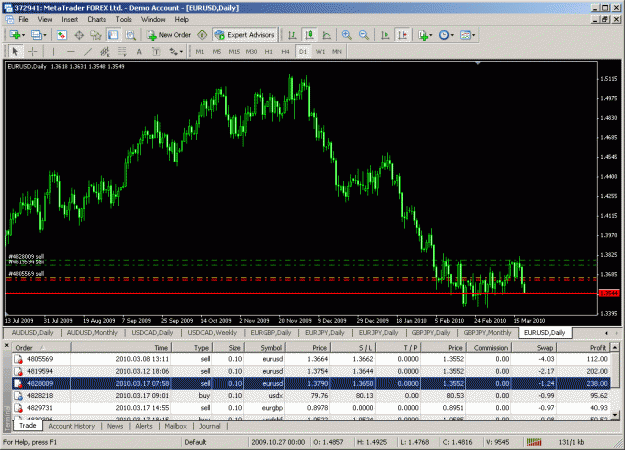Screen dimensions: 625x450
Task: Toggle the Expert Advisors button
Action: 245,35
